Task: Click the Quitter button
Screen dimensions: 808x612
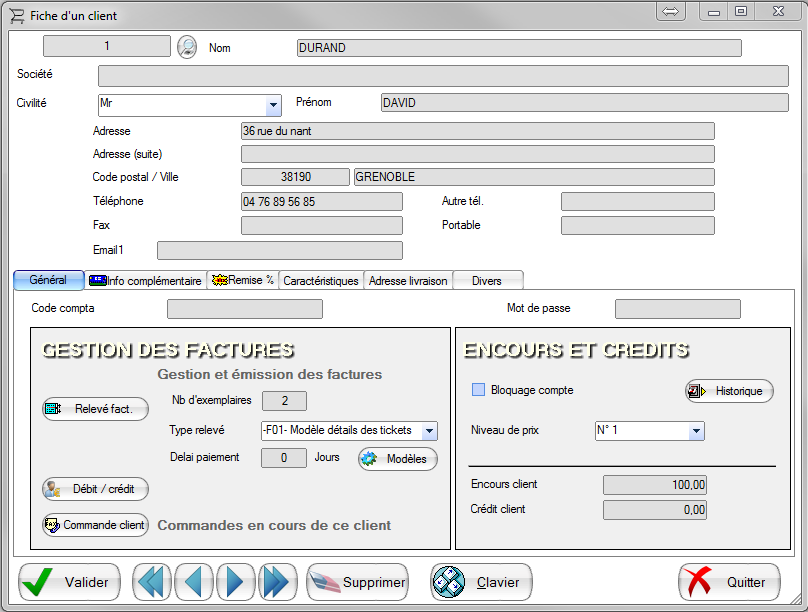Action: tap(729, 582)
